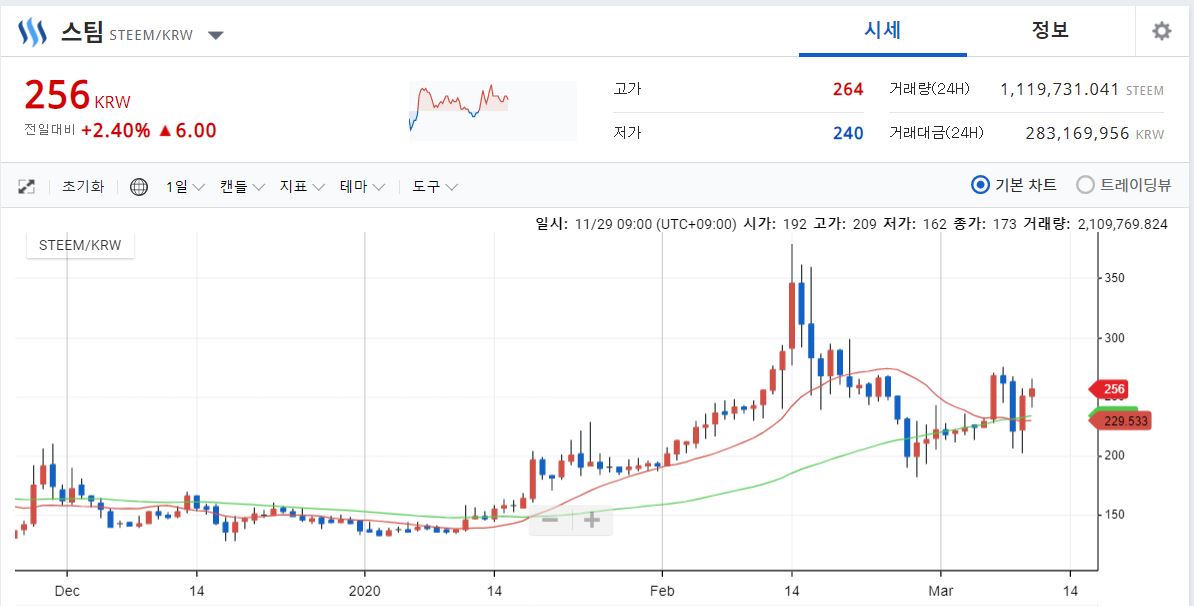Viewport: 1194px width, 606px height.
Task: Click the 거래량 2,109,769.824 readout
Action: (x=1095, y=224)
